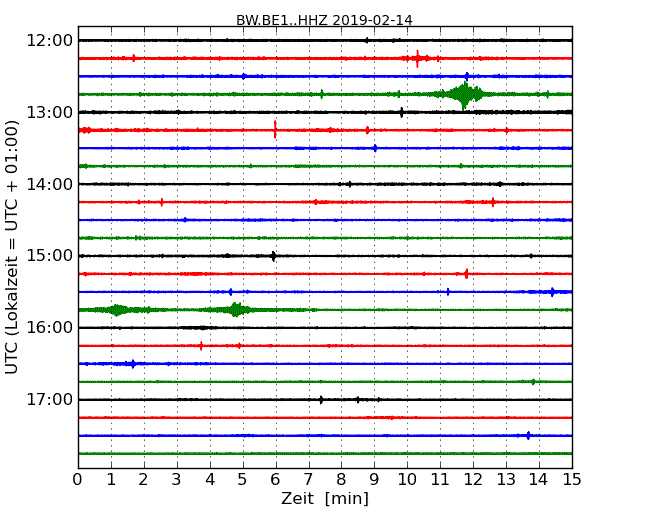Click the red seismic burst in the 12:15 trace

[x=418, y=58]
